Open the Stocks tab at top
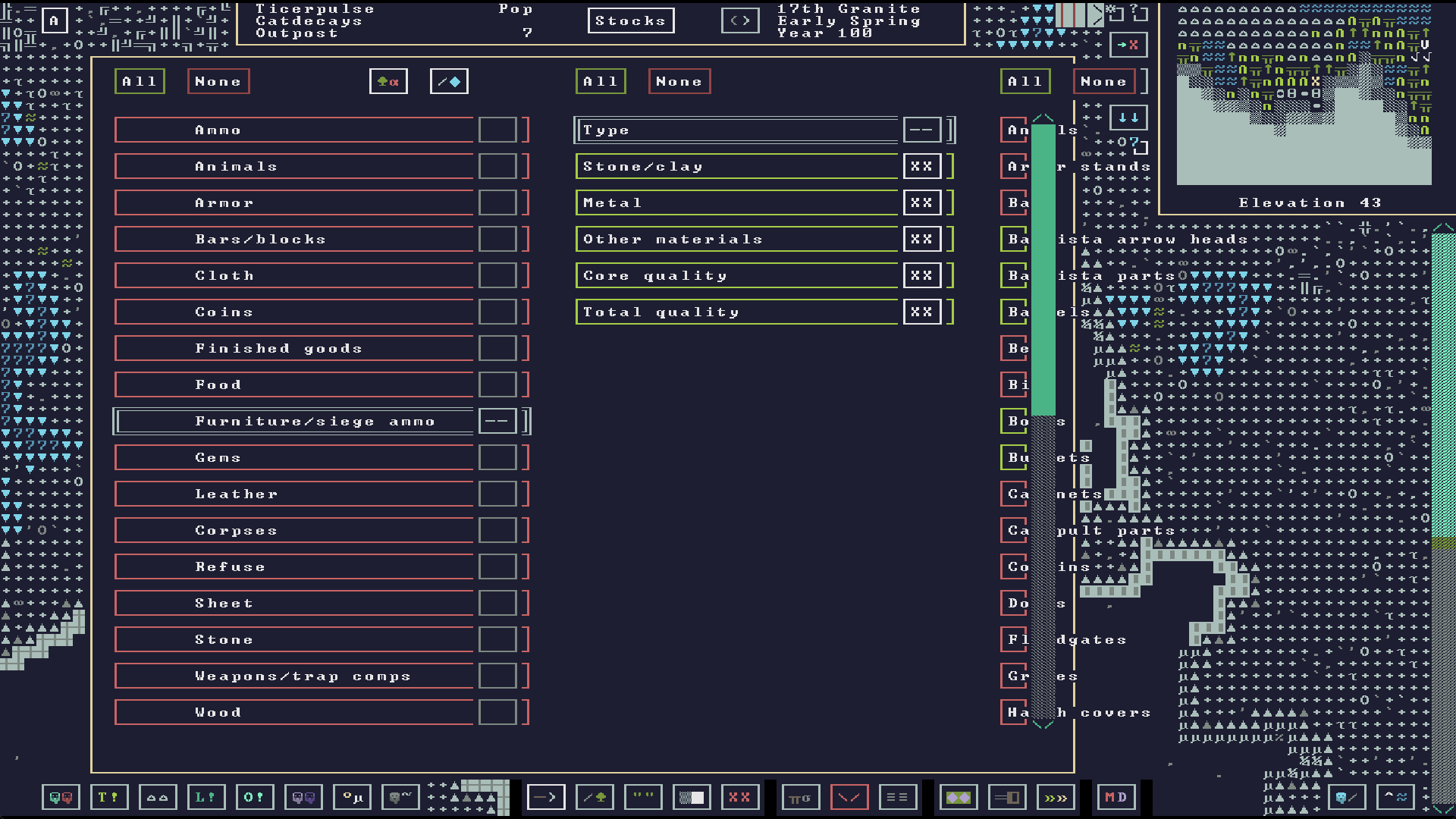 click(x=630, y=20)
